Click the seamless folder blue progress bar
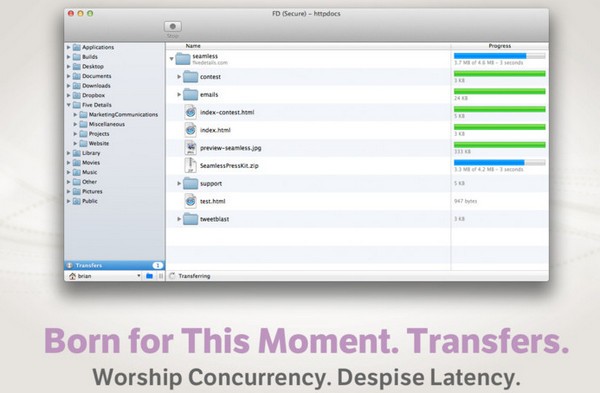The width and height of the screenshot is (600, 393). click(499, 56)
